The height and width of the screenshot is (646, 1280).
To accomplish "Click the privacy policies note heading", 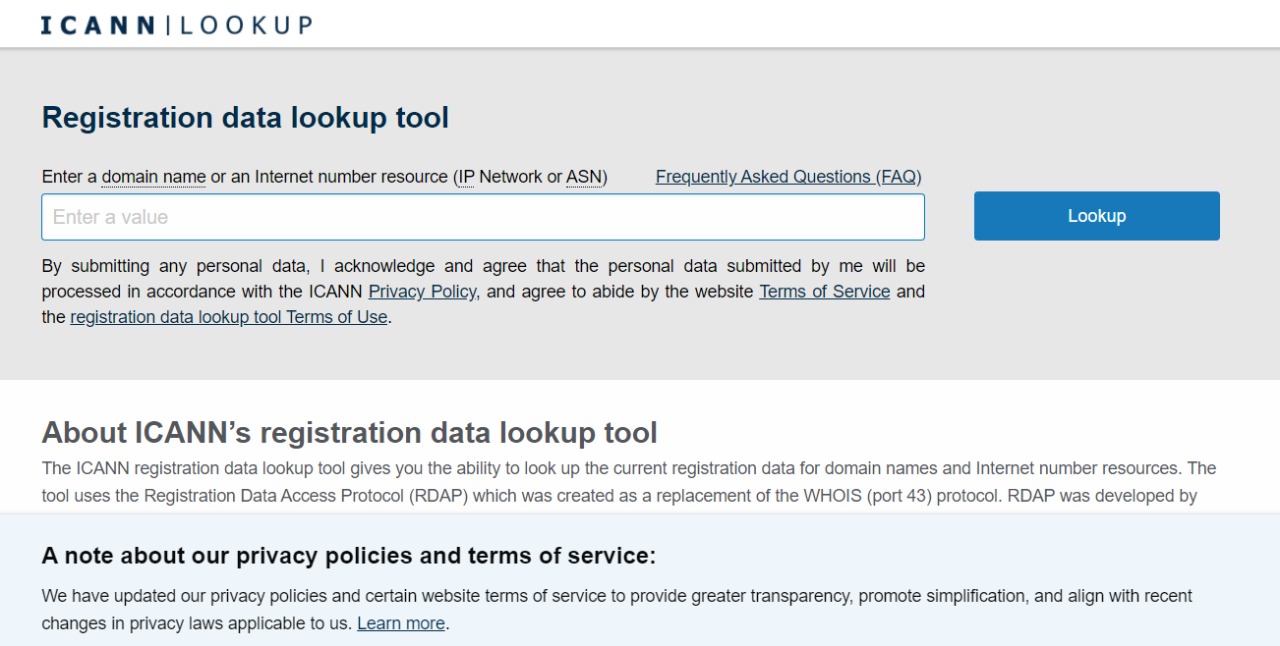I will 348,556.
